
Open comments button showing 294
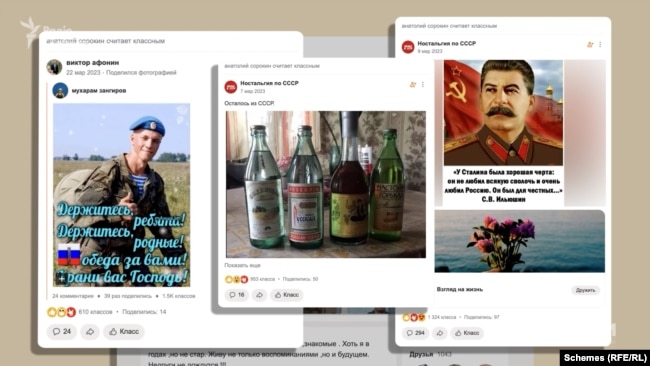point(415,333)
